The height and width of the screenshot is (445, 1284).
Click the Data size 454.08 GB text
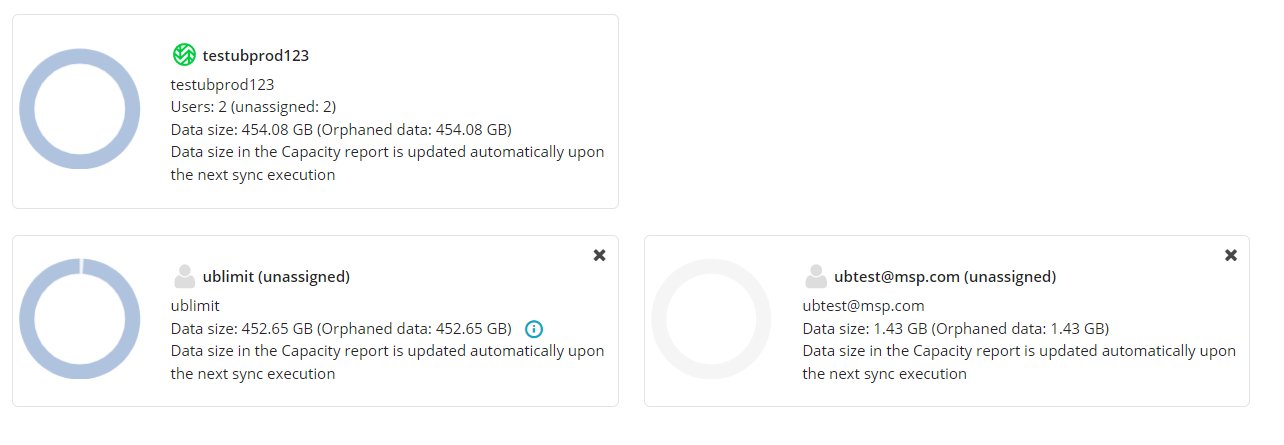point(342,130)
